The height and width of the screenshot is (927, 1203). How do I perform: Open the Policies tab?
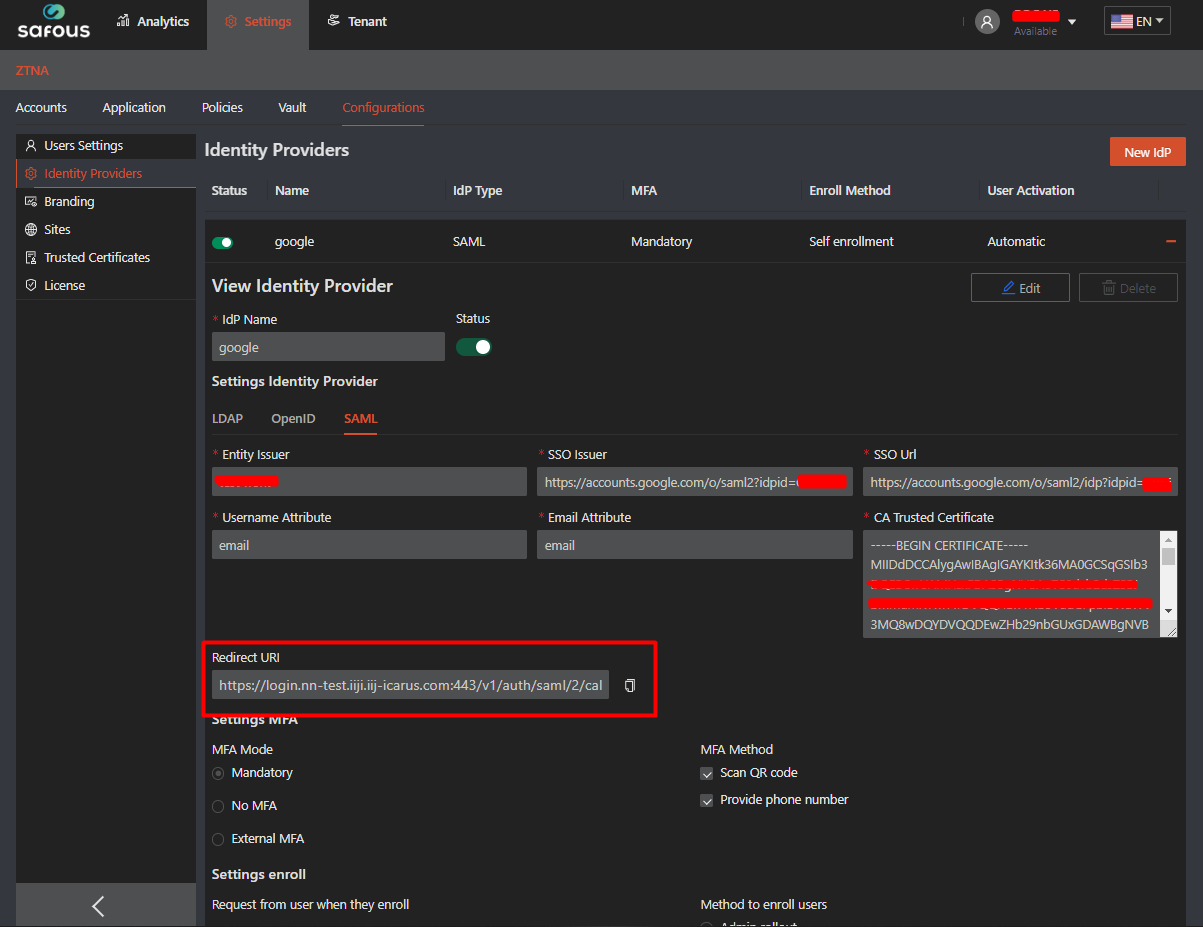point(222,108)
